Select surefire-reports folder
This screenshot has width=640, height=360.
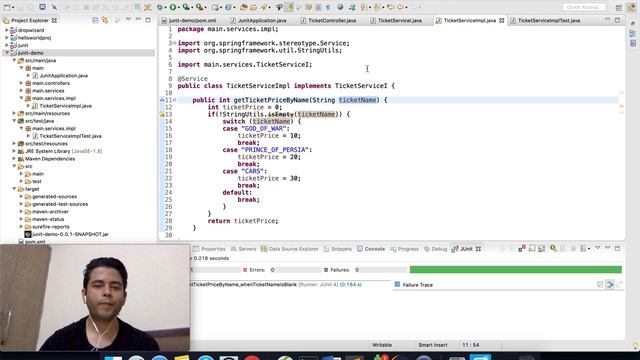click(x=47, y=227)
